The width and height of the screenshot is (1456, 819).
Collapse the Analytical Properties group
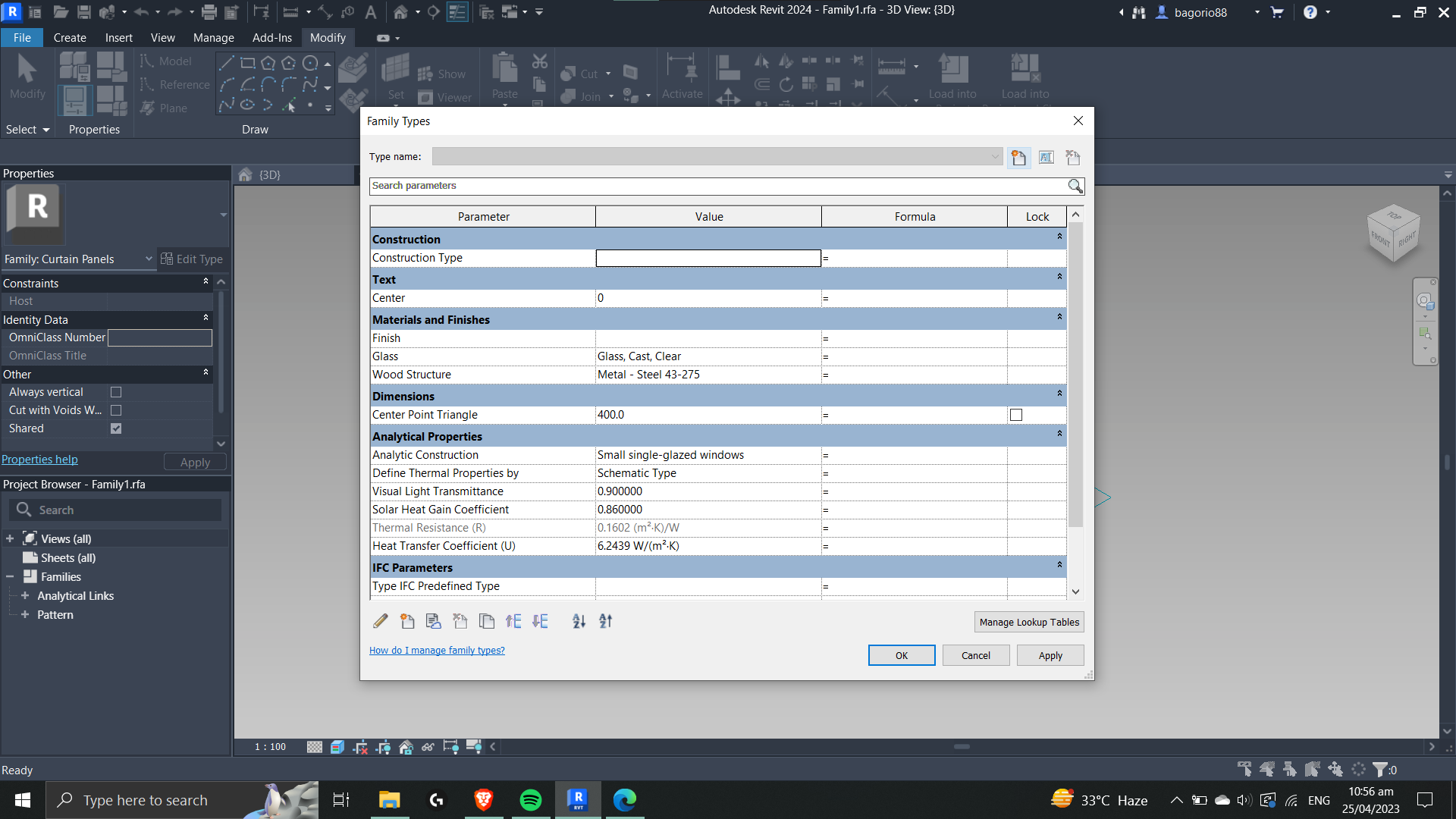(x=1059, y=433)
